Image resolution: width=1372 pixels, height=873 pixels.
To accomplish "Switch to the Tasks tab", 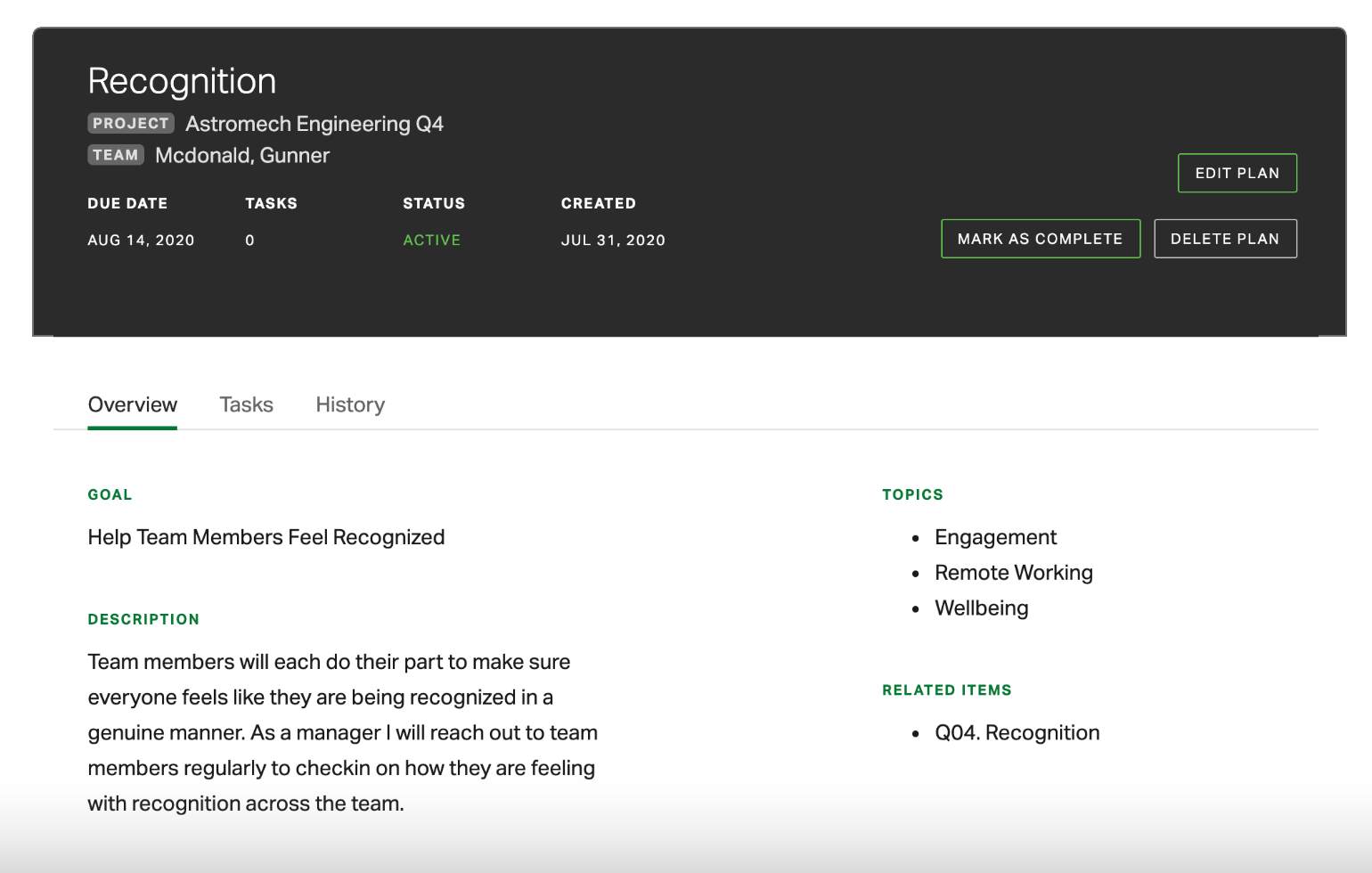I will coord(246,404).
